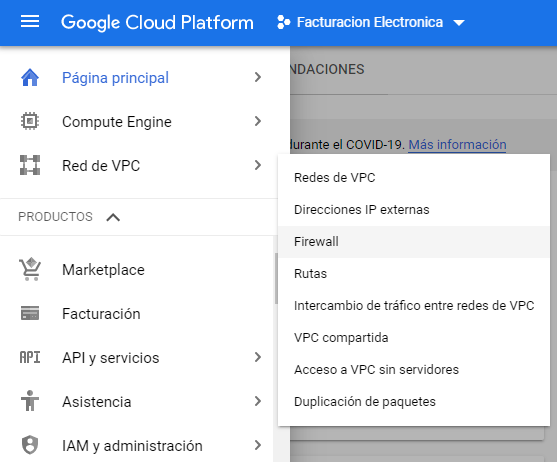Select Firewall from the VPC submenu
Image resolution: width=557 pixels, height=462 pixels.
coord(414,242)
